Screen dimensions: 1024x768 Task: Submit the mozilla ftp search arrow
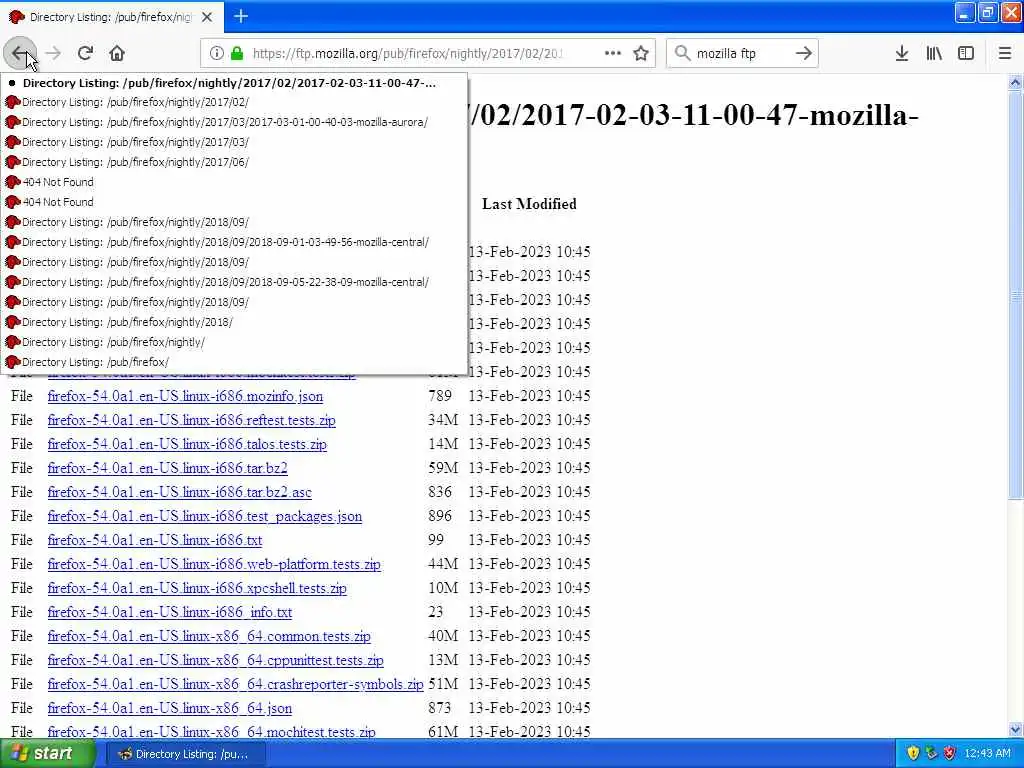click(x=804, y=54)
